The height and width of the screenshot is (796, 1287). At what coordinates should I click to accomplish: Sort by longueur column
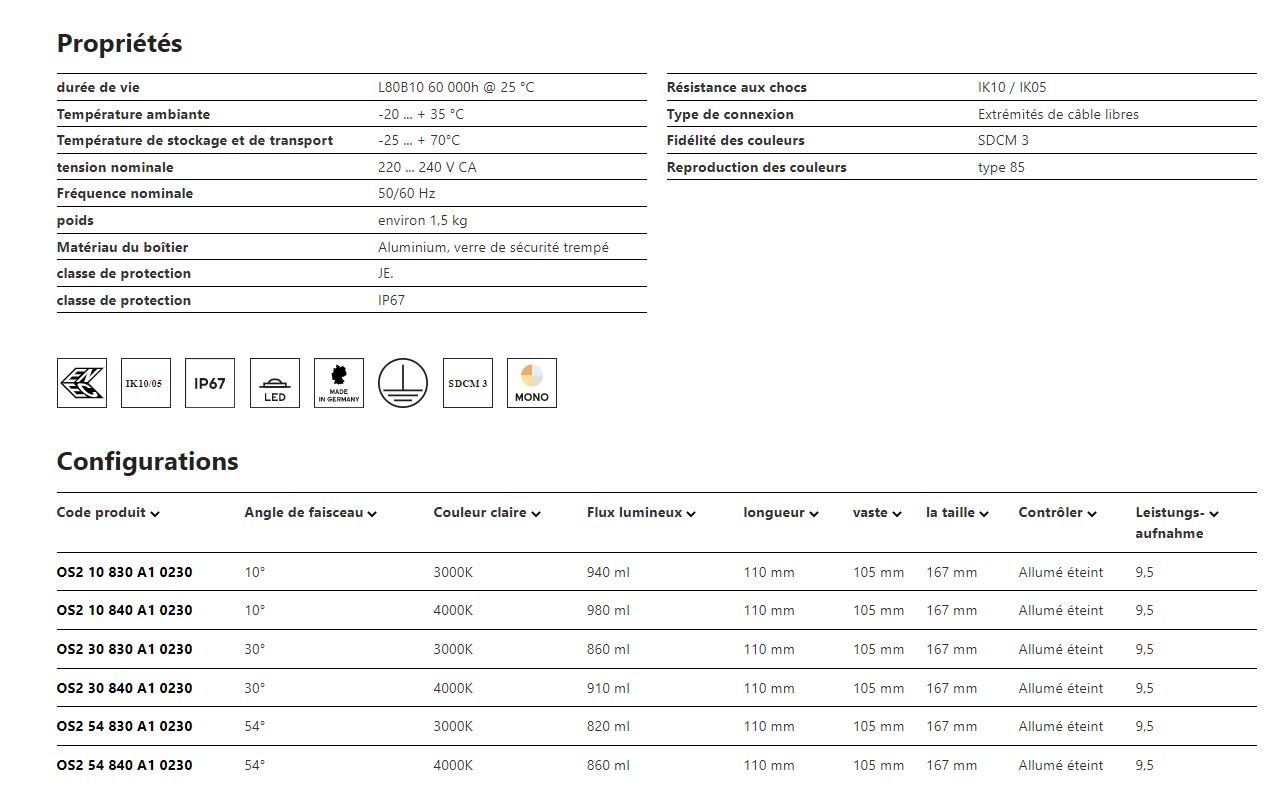point(781,513)
